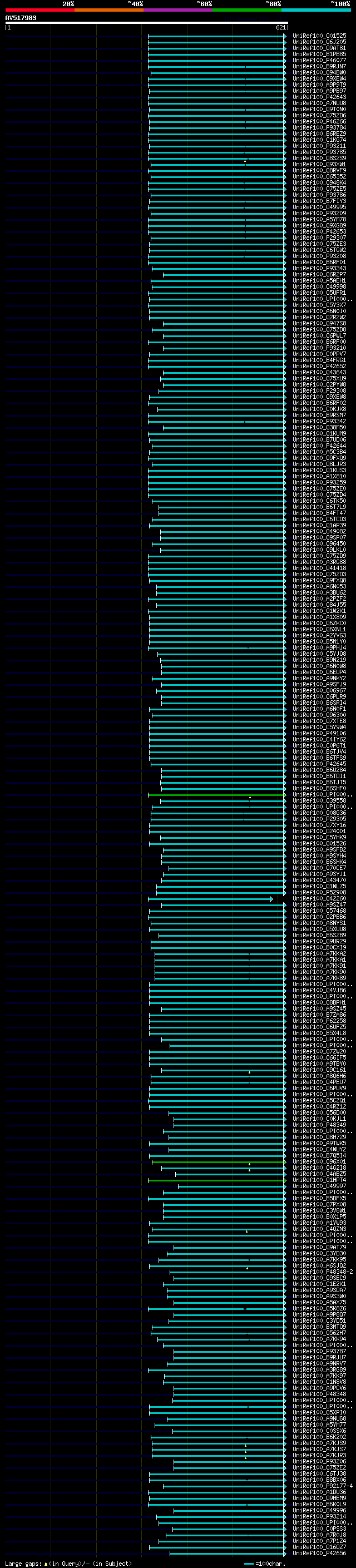Select the UniRef100_P42656 label at bottom

coord(319,1554)
